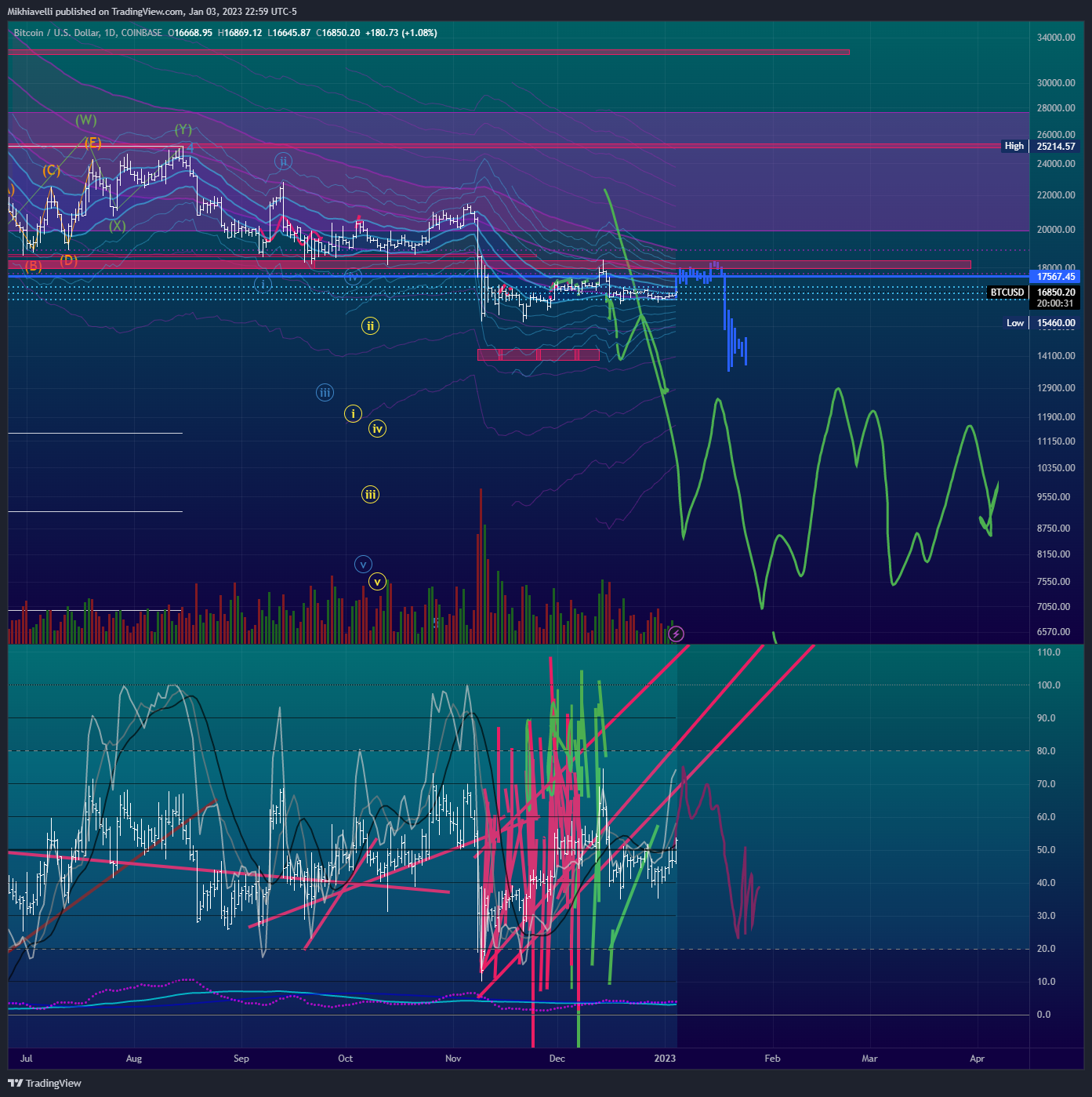Click the low value L16645.87

coord(288,33)
